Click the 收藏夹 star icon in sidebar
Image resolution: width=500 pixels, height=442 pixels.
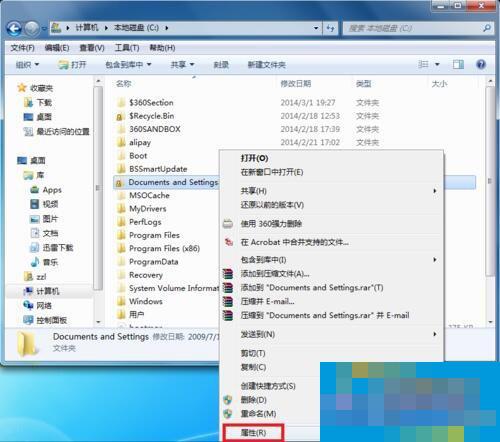point(22,88)
